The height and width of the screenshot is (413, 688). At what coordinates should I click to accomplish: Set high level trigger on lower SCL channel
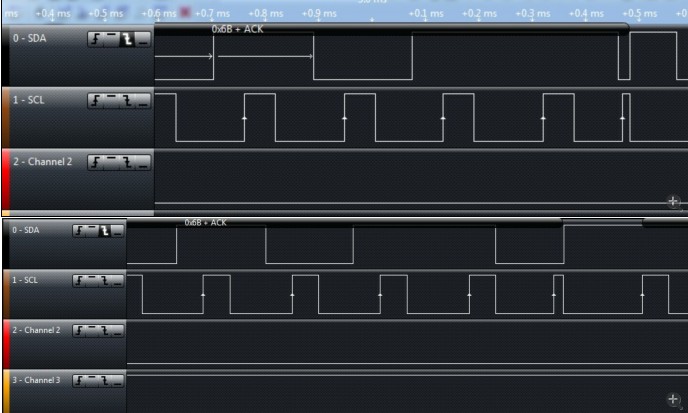(92, 281)
